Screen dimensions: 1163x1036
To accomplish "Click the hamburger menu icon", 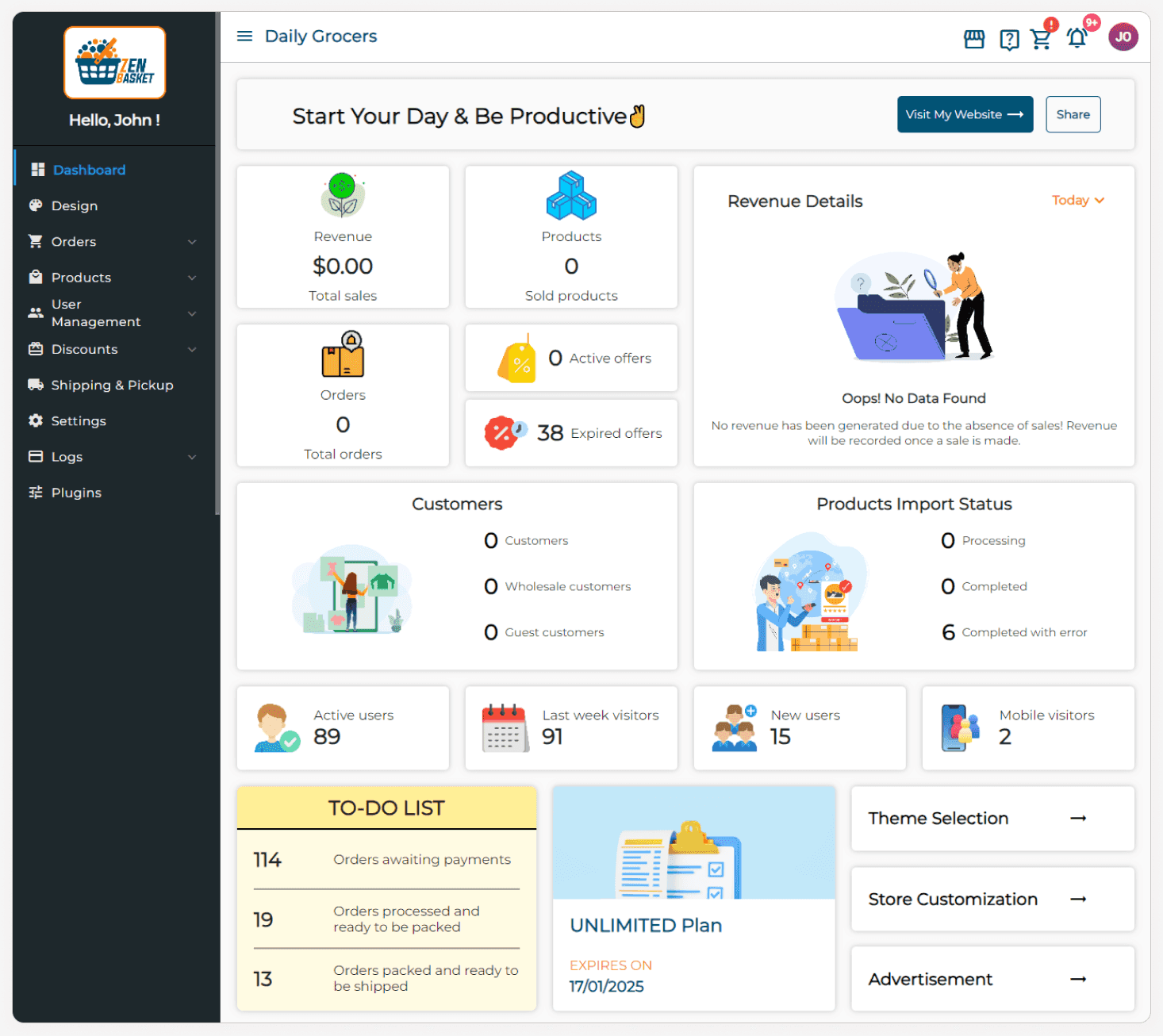I will (x=244, y=36).
